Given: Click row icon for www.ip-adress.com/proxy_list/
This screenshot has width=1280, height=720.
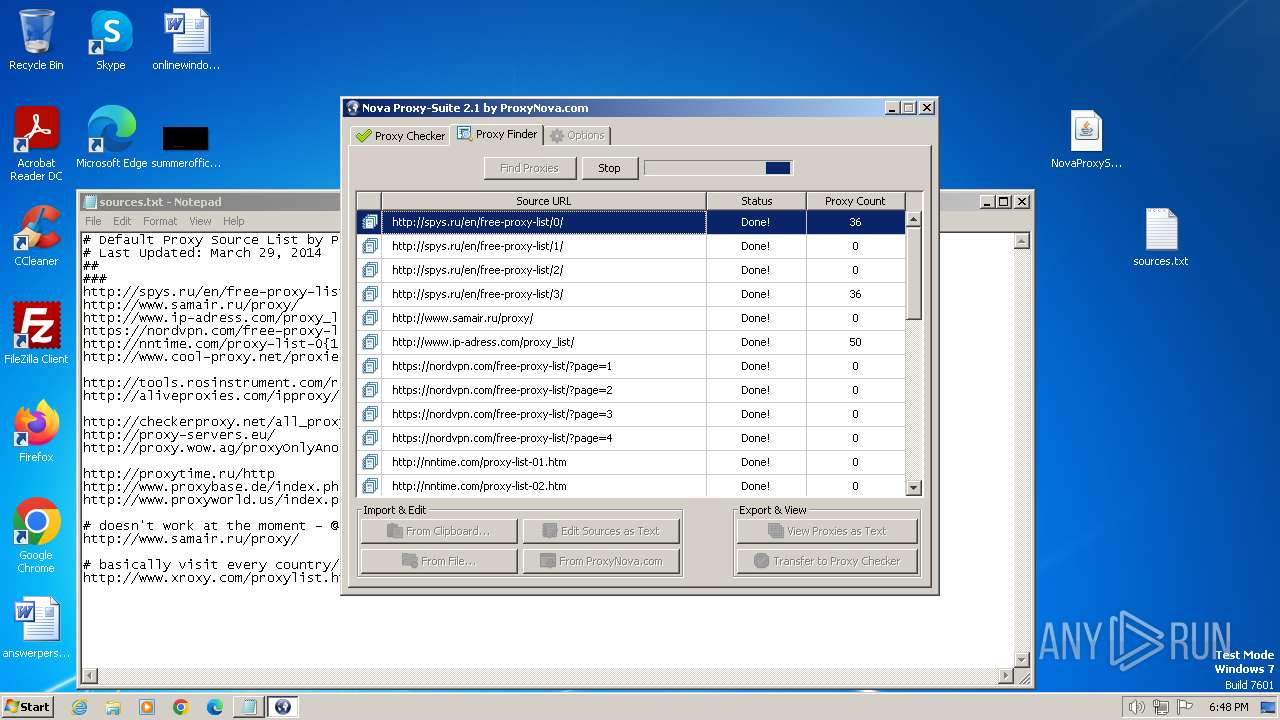Looking at the screenshot, I should click(x=369, y=342).
